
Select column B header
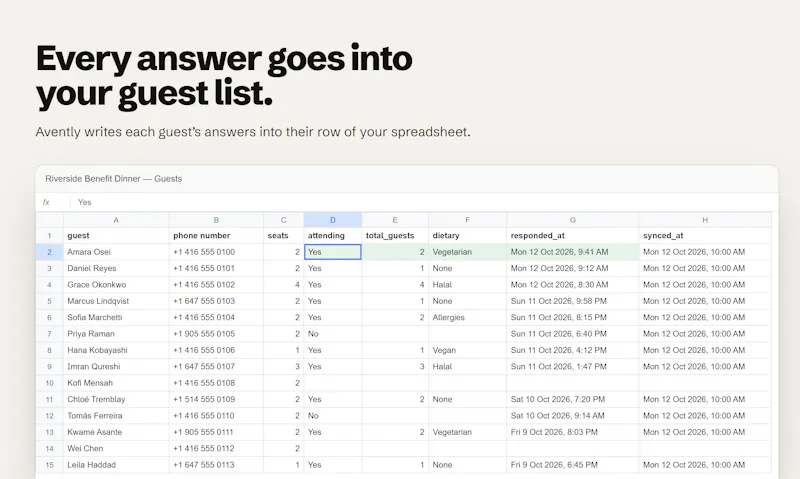pos(216,220)
